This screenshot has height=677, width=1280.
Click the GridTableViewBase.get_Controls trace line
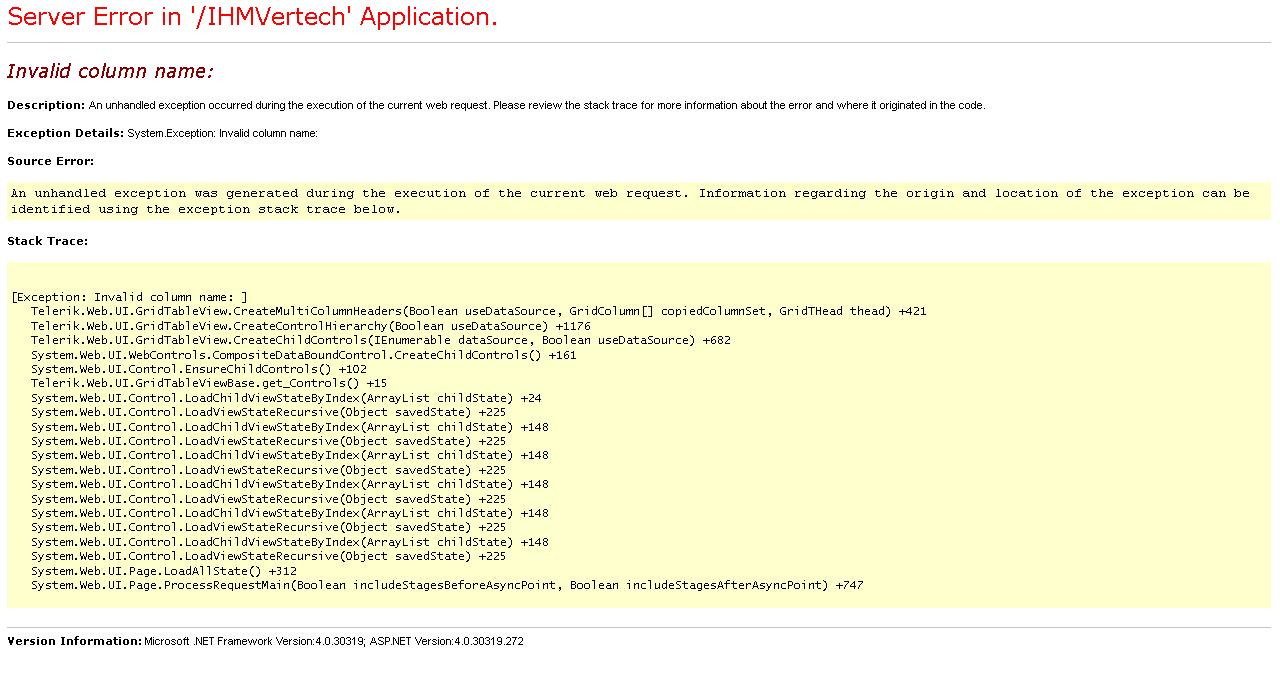[x=208, y=383]
